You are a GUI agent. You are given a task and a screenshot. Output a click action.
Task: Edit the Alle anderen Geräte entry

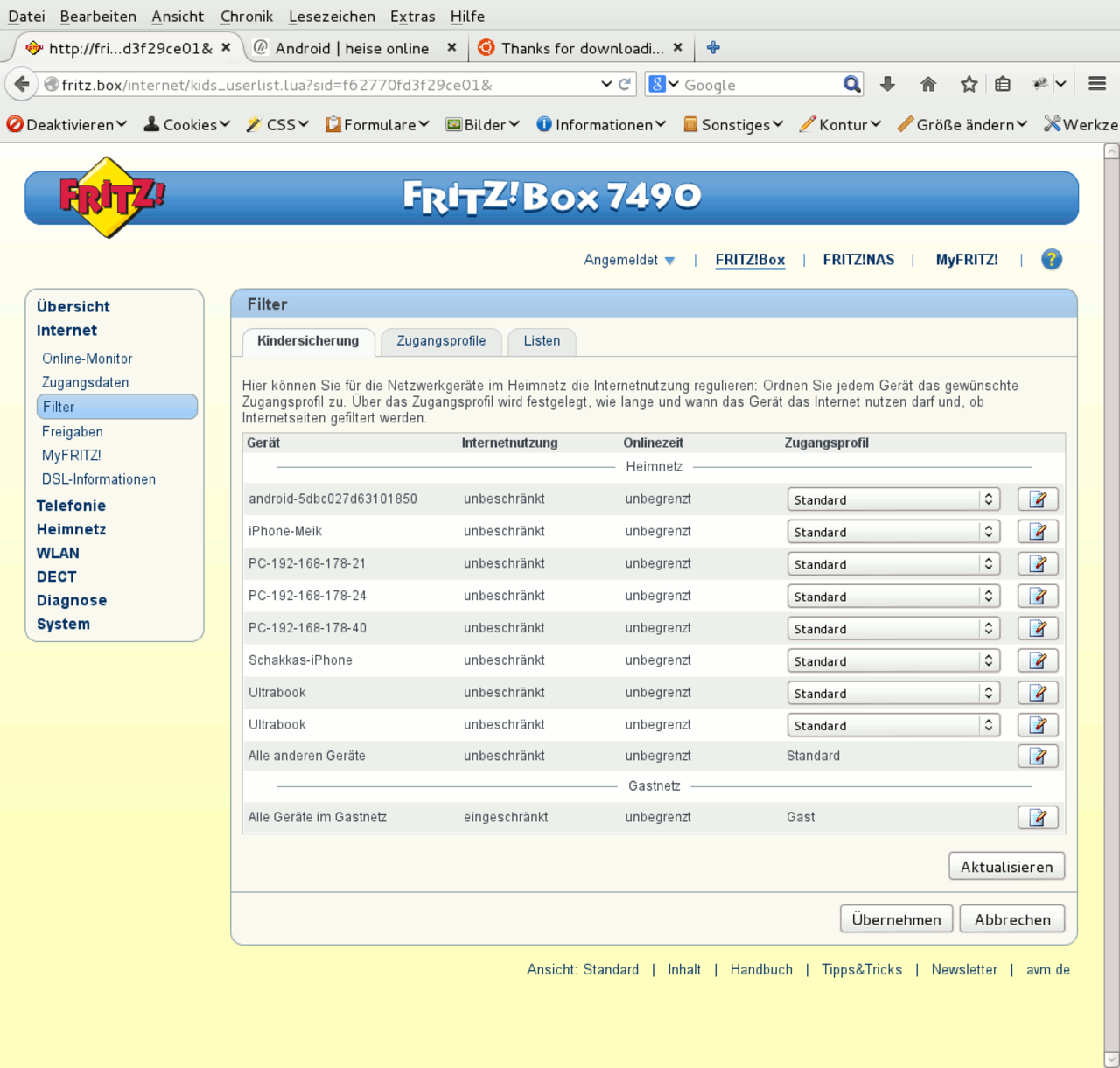coord(1038,757)
